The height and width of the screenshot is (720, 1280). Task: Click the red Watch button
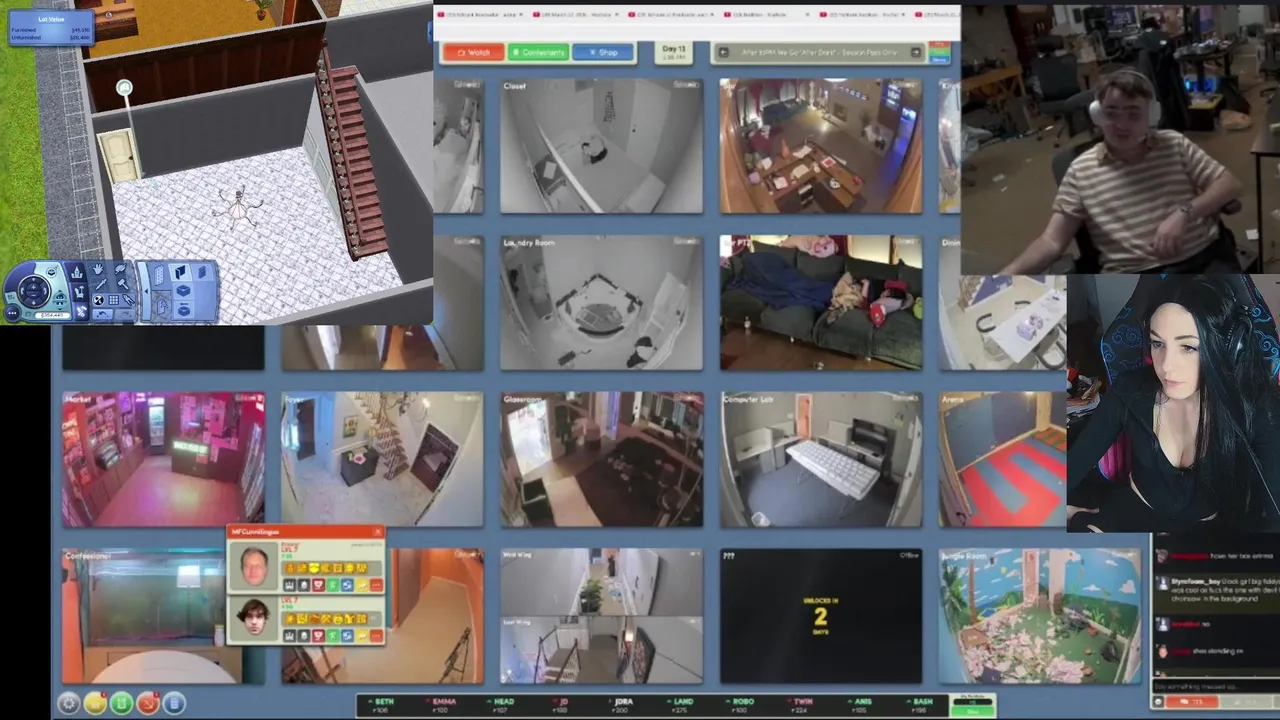pyautogui.click(x=474, y=52)
